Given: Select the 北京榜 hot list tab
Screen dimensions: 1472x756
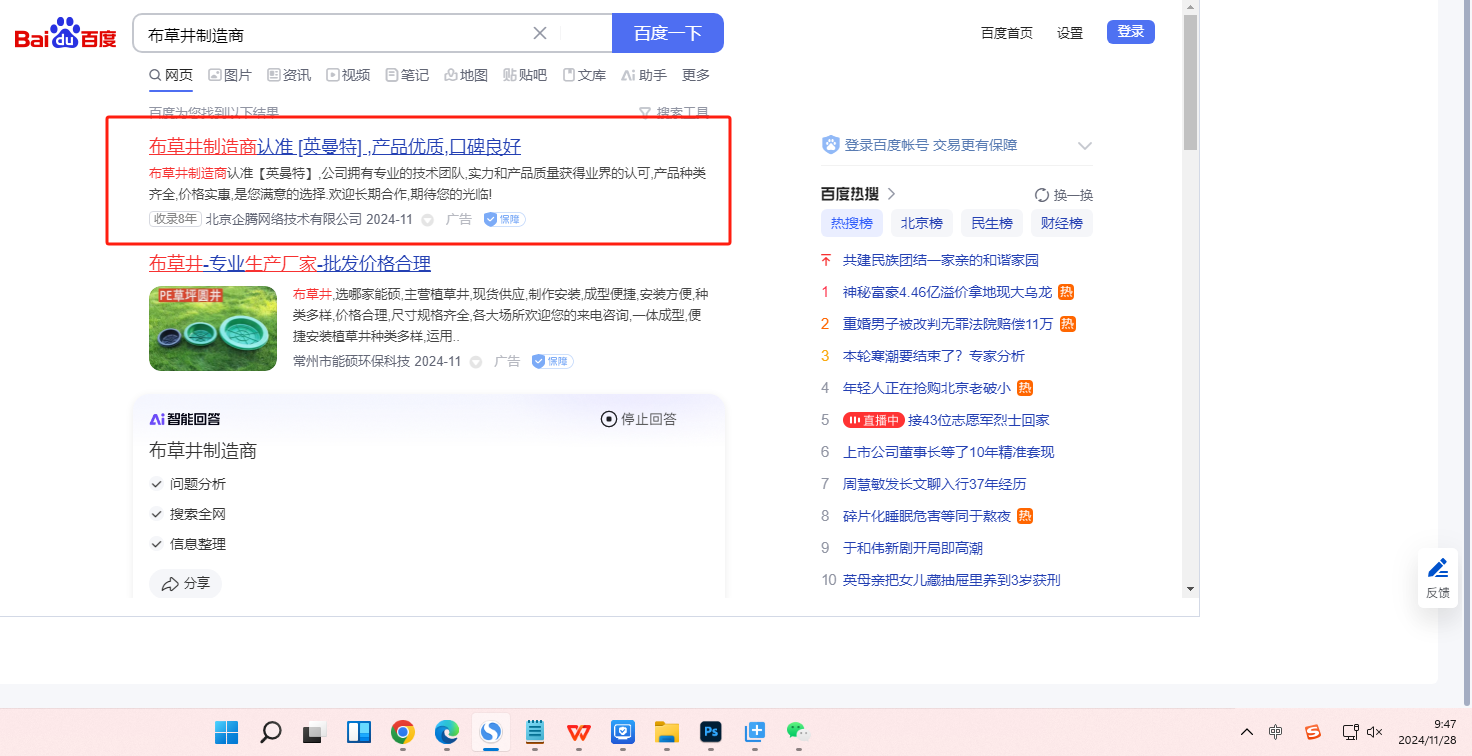Looking at the screenshot, I should click(921, 223).
